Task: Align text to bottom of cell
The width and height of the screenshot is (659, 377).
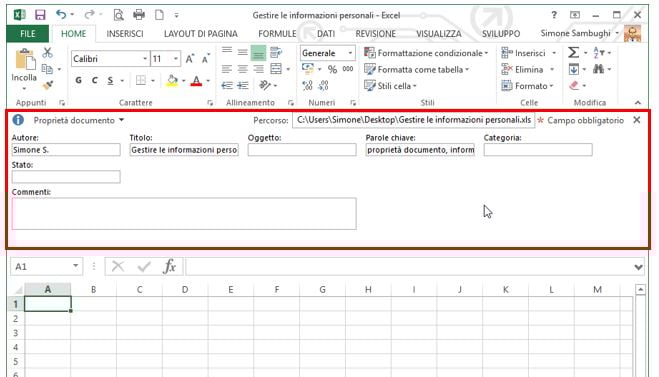Action: pyautogui.click(x=258, y=53)
